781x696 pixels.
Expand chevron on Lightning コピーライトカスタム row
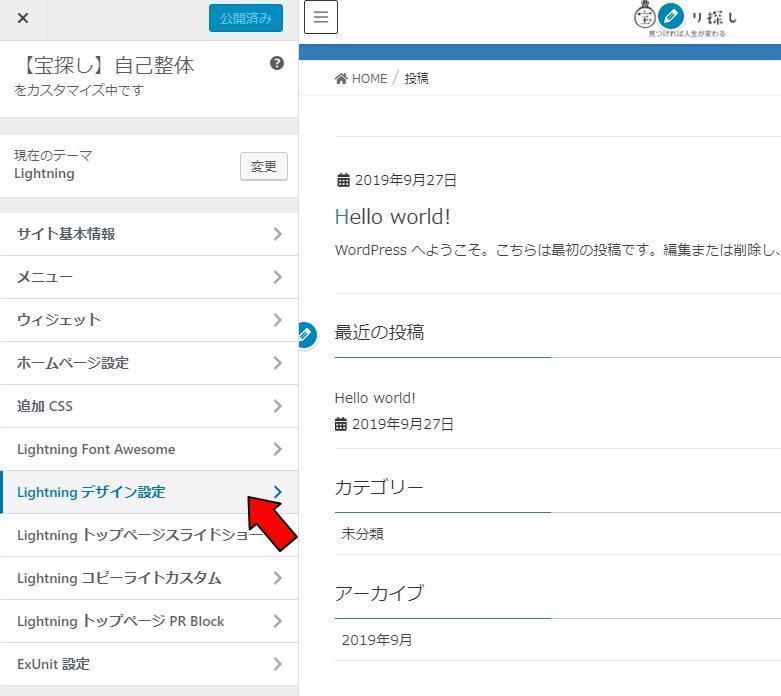pos(277,578)
